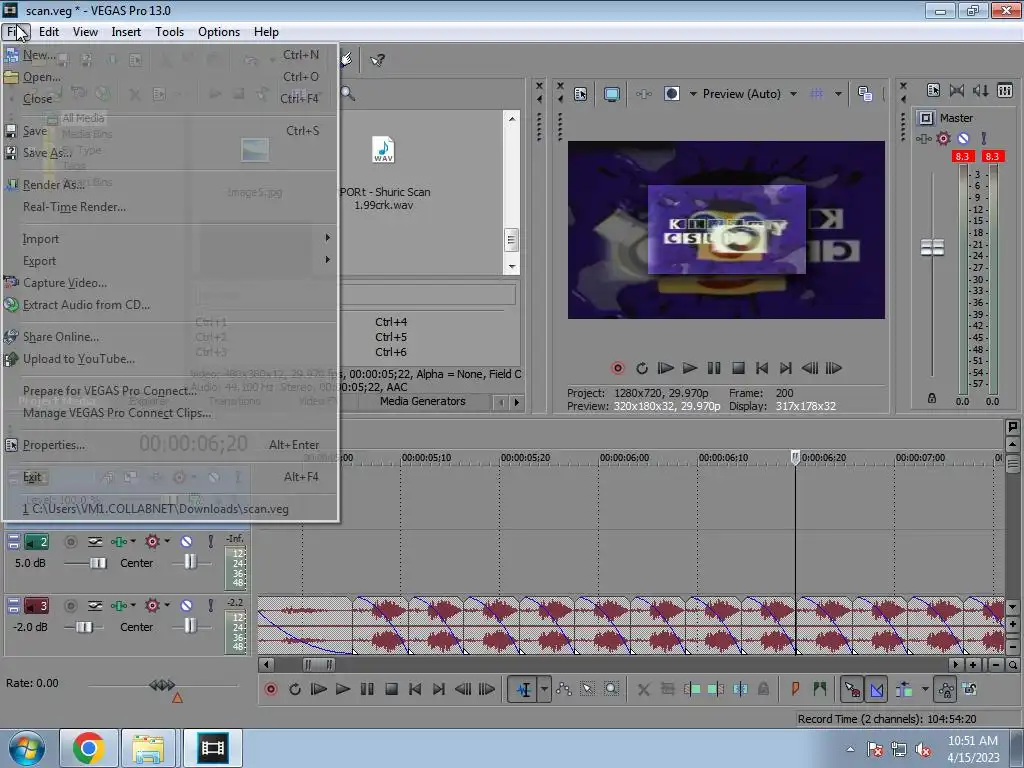Toggle Auto Ripple icon

click(x=904, y=689)
